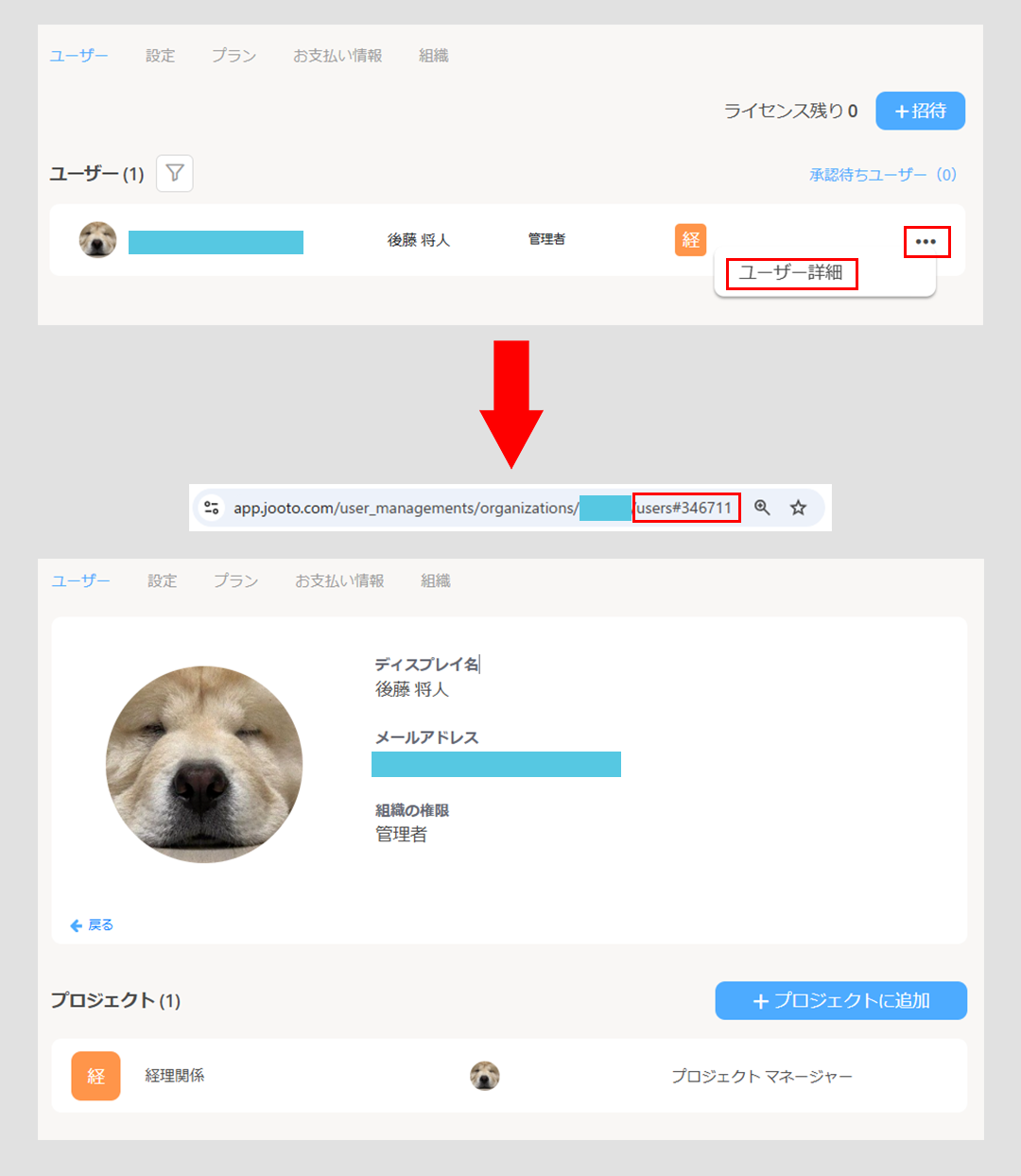This screenshot has width=1021, height=1176.
Task: Click the プロジェクト (1) heading
Action: click(x=115, y=1000)
